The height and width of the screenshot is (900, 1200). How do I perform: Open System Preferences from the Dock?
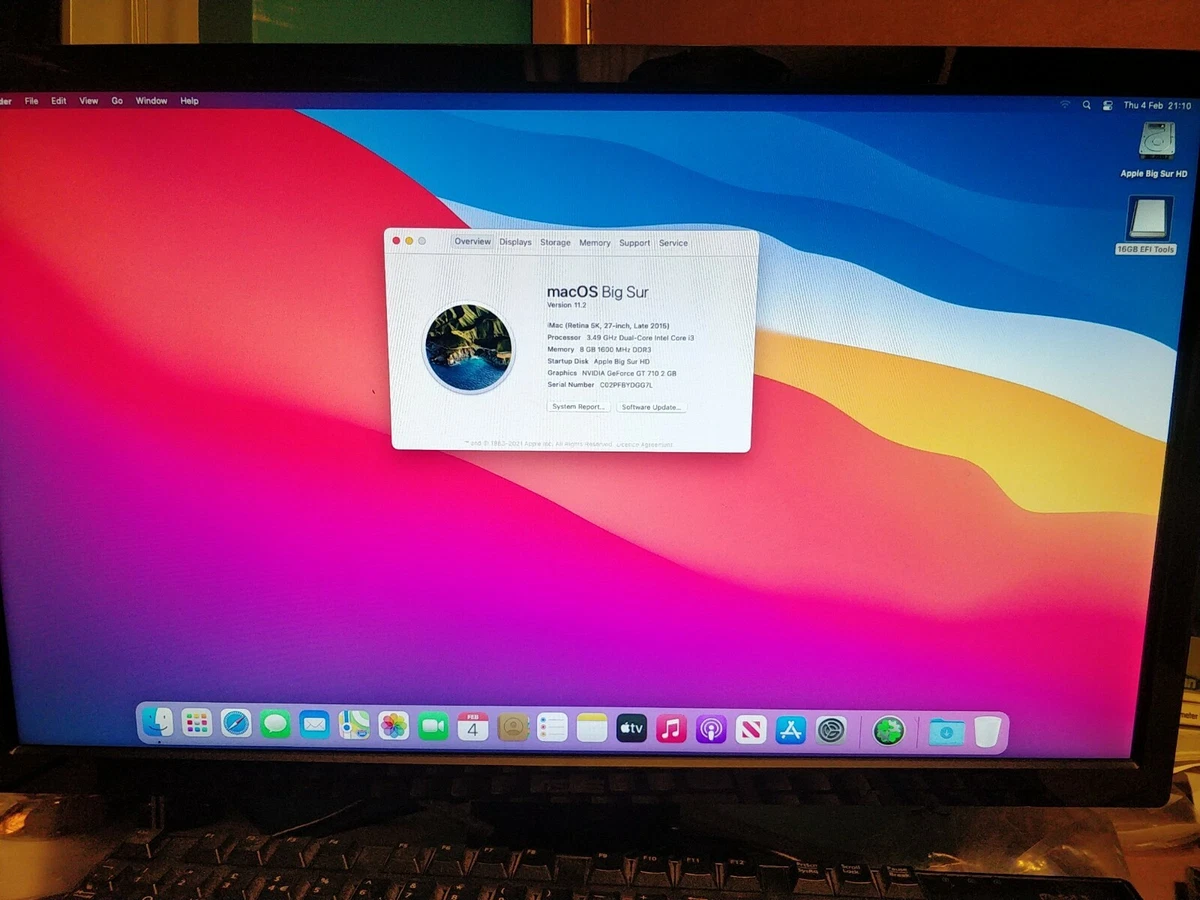831,731
